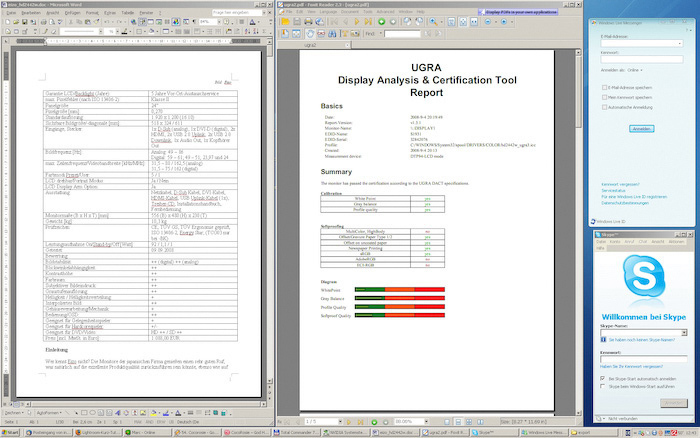Open the Datei menu in Word

[x=11, y=13]
